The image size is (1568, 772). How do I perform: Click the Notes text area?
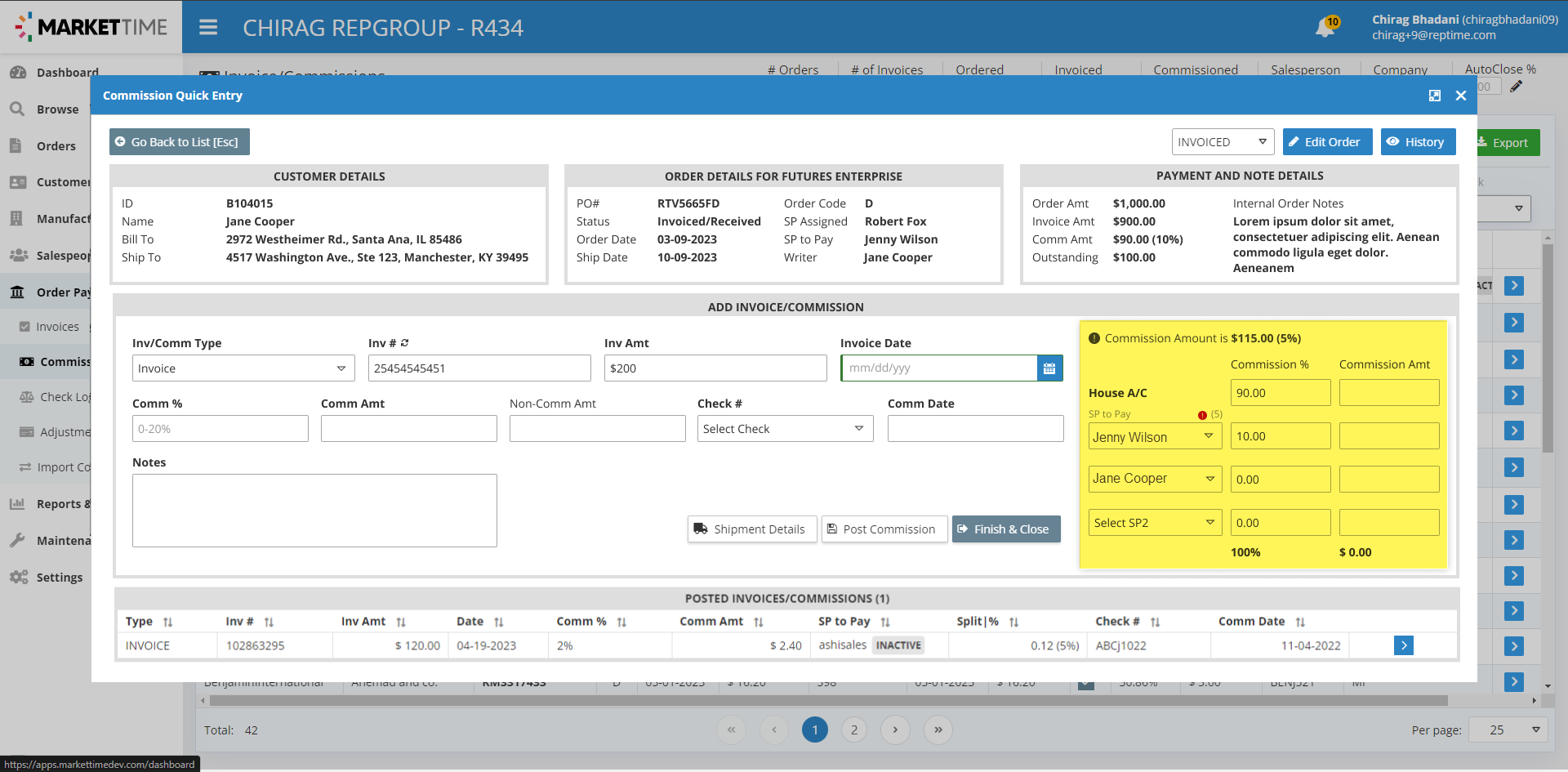pos(314,511)
